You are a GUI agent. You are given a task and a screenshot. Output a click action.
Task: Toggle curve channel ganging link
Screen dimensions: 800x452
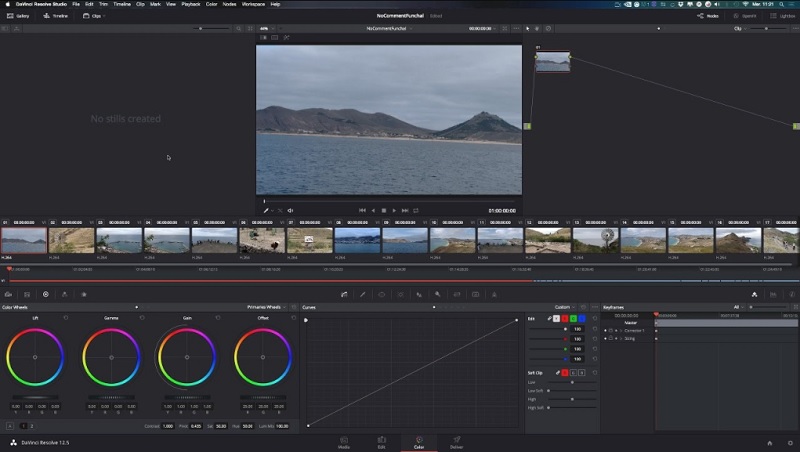click(549, 318)
